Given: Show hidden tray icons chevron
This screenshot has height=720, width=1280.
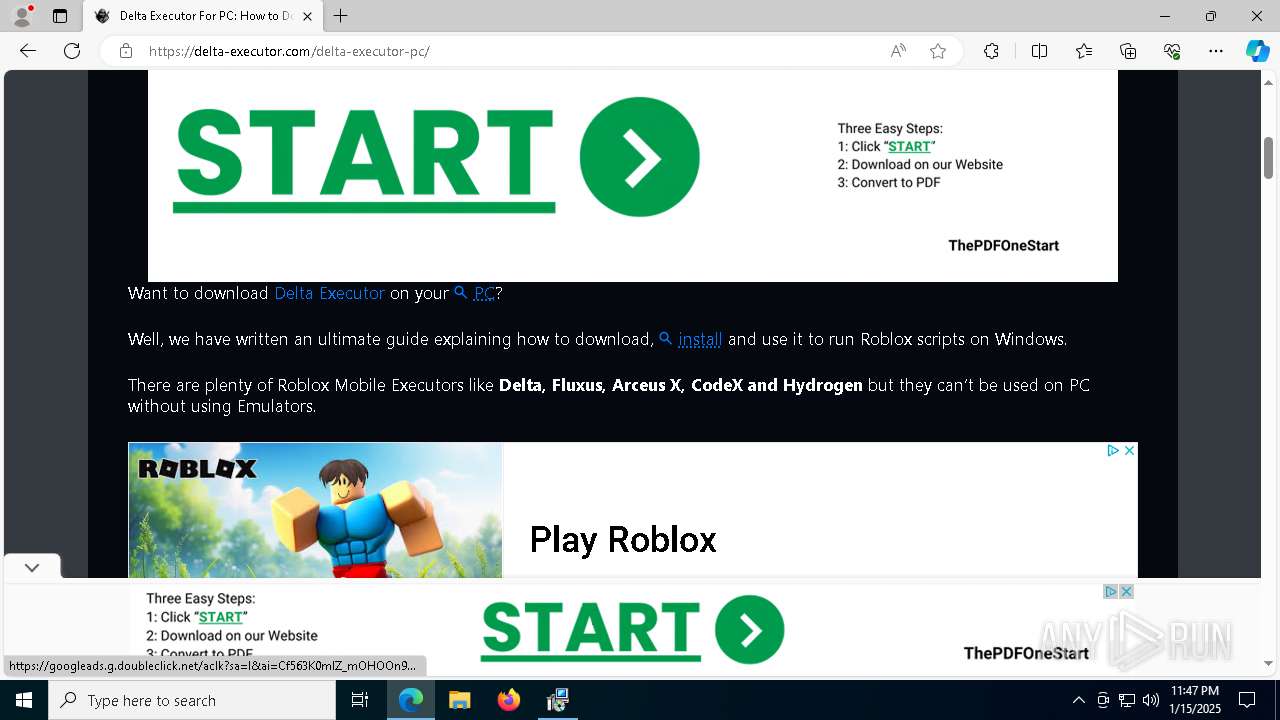Looking at the screenshot, I should pos(1078,700).
